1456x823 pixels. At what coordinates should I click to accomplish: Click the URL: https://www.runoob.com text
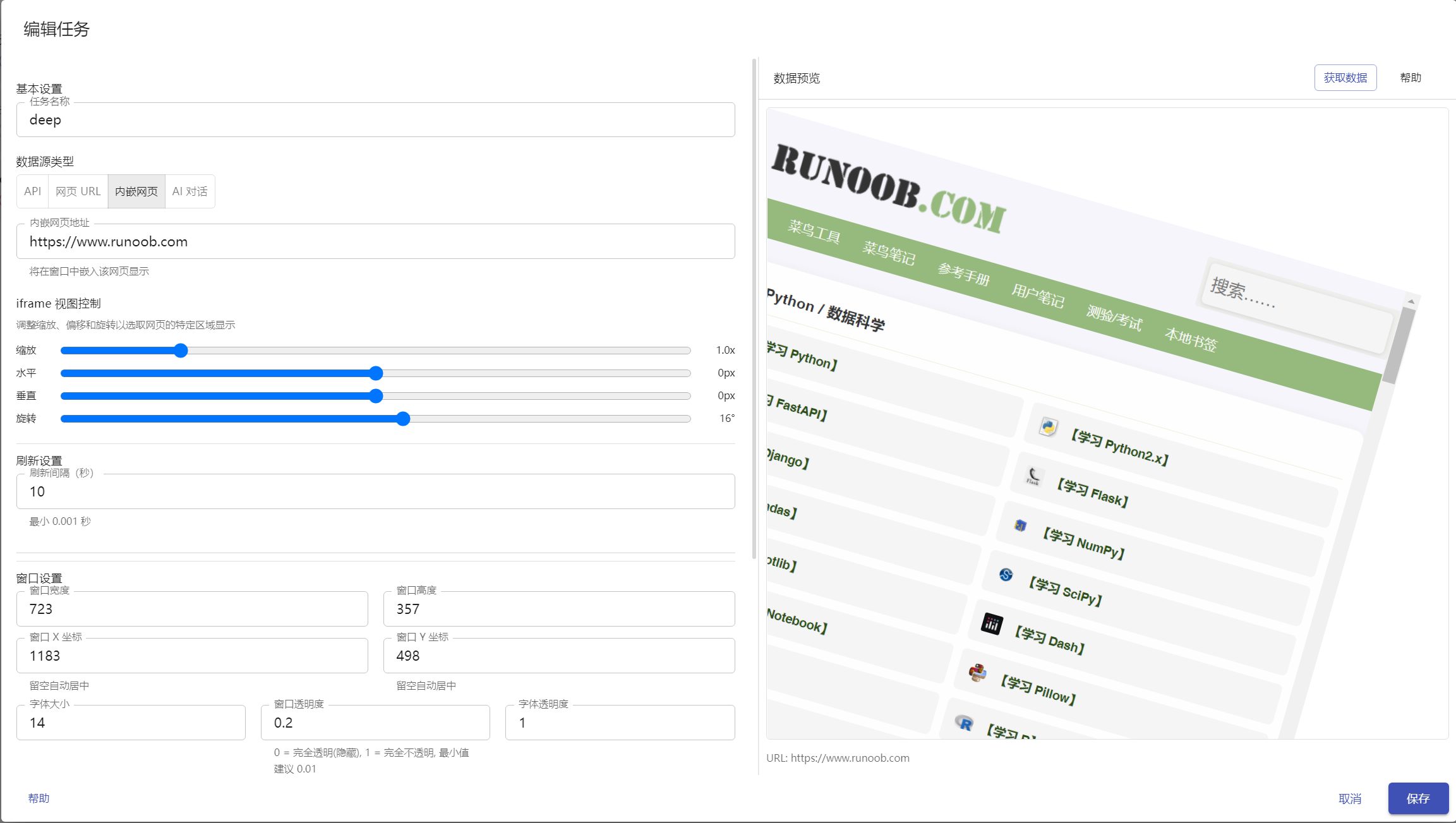coord(838,758)
